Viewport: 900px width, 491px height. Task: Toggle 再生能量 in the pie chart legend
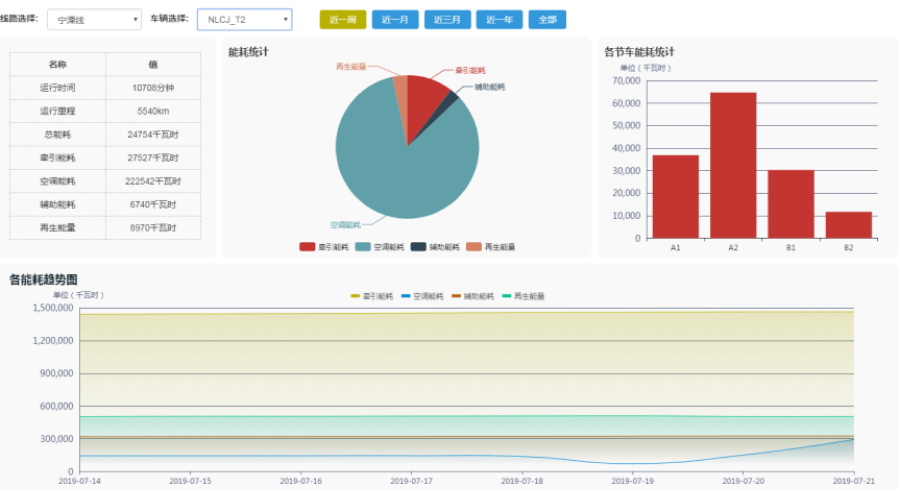[x=491, y=247]
